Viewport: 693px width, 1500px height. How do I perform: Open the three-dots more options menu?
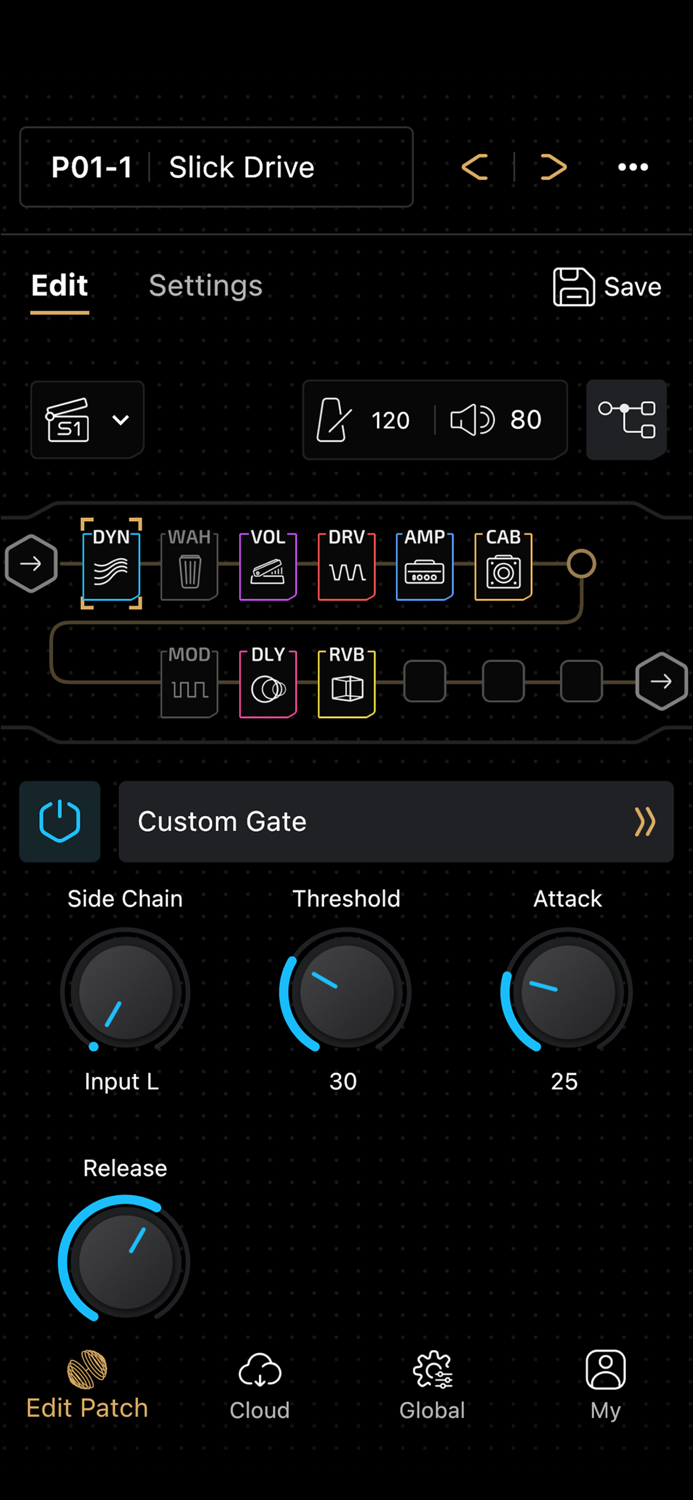pos(633,167)
